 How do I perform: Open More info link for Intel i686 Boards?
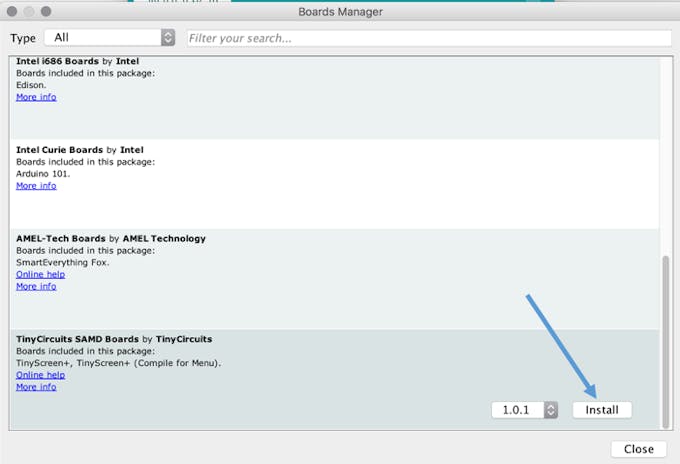coord(36,97)
